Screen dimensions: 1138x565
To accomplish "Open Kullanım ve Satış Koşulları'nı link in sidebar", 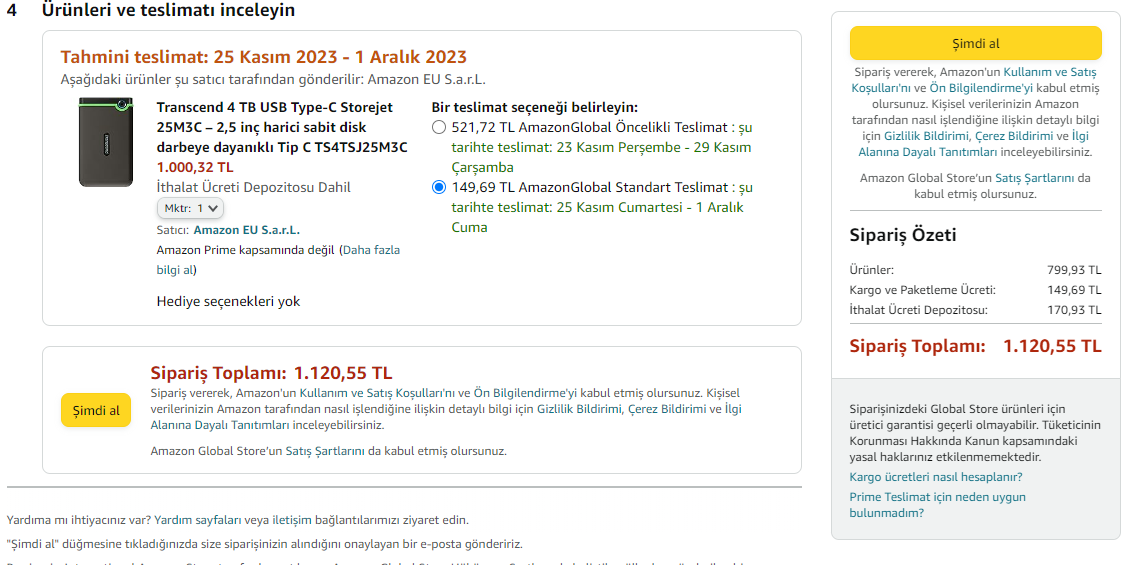I will tap(974, 80).
